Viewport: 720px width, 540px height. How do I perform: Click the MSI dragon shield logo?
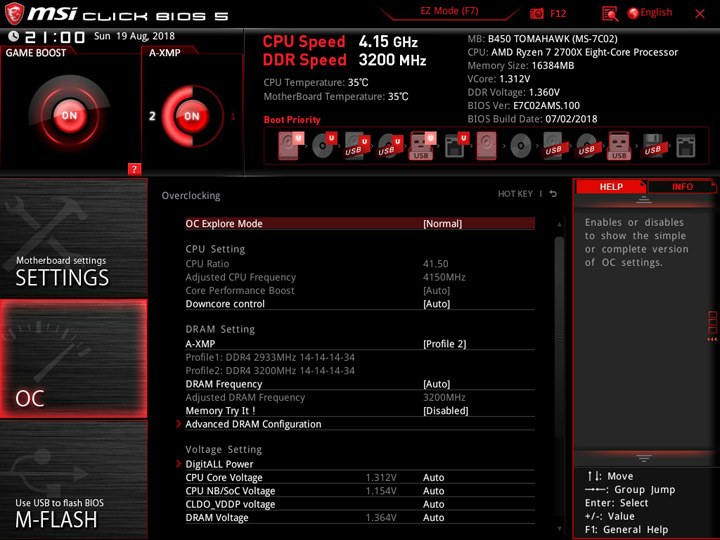[x=14, y=13]
